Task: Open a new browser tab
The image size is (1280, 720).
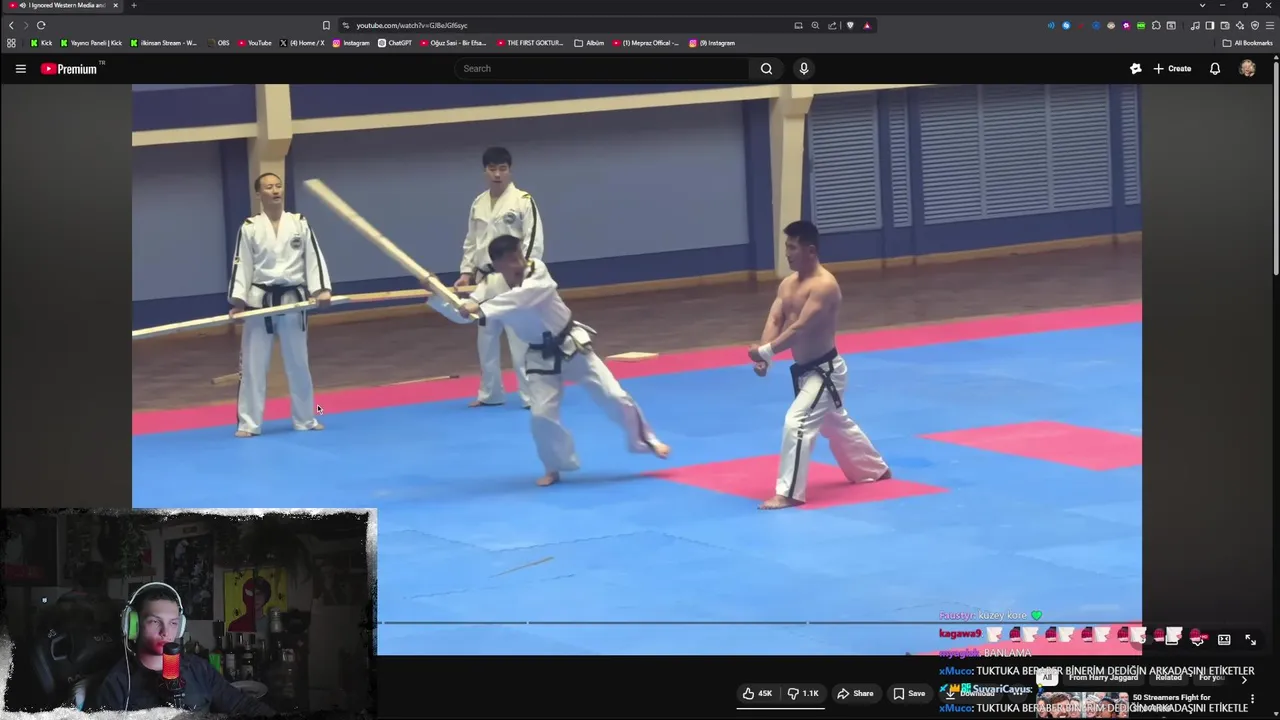Action: (134, 5)
